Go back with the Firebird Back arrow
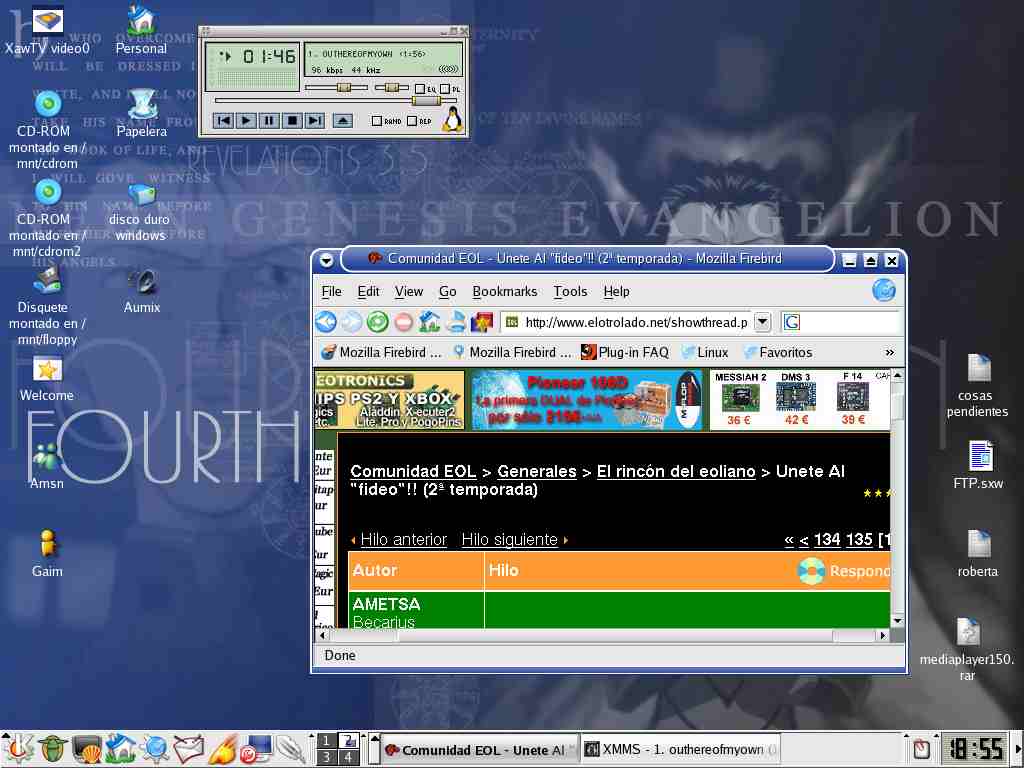 pos(326,322)
